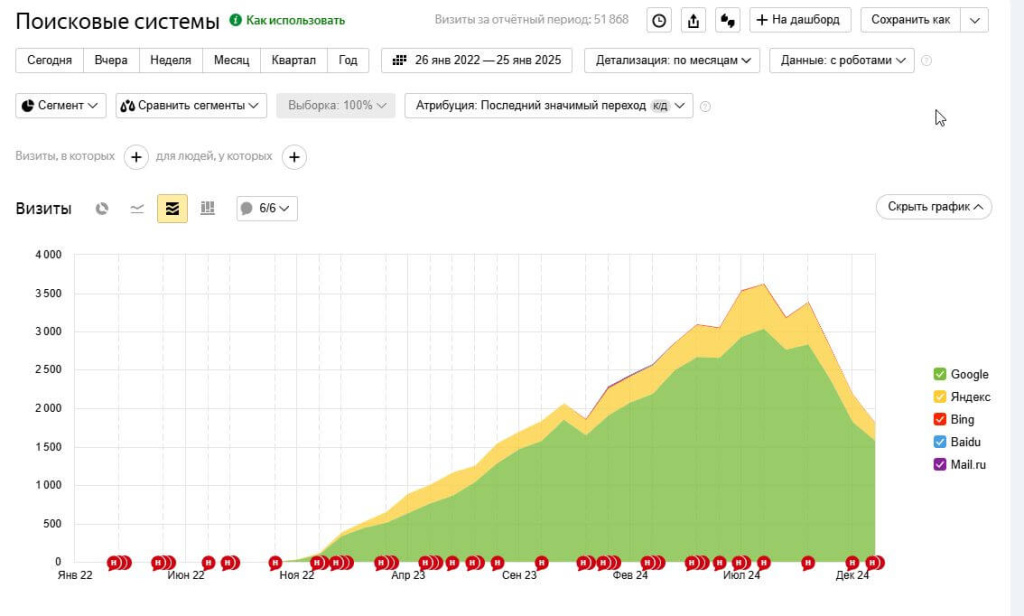Open the Сравнить сегменты dropdown

(191, 106)
